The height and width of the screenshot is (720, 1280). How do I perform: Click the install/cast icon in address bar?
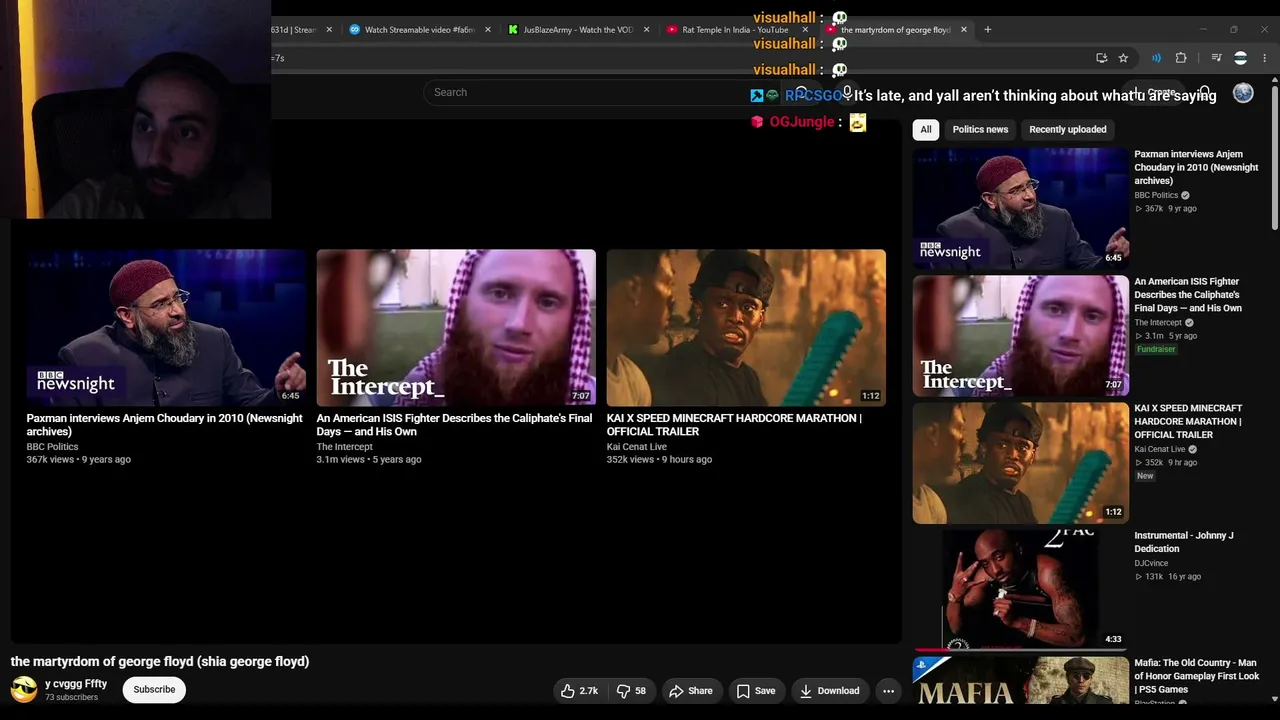[x=1101, y=58]
